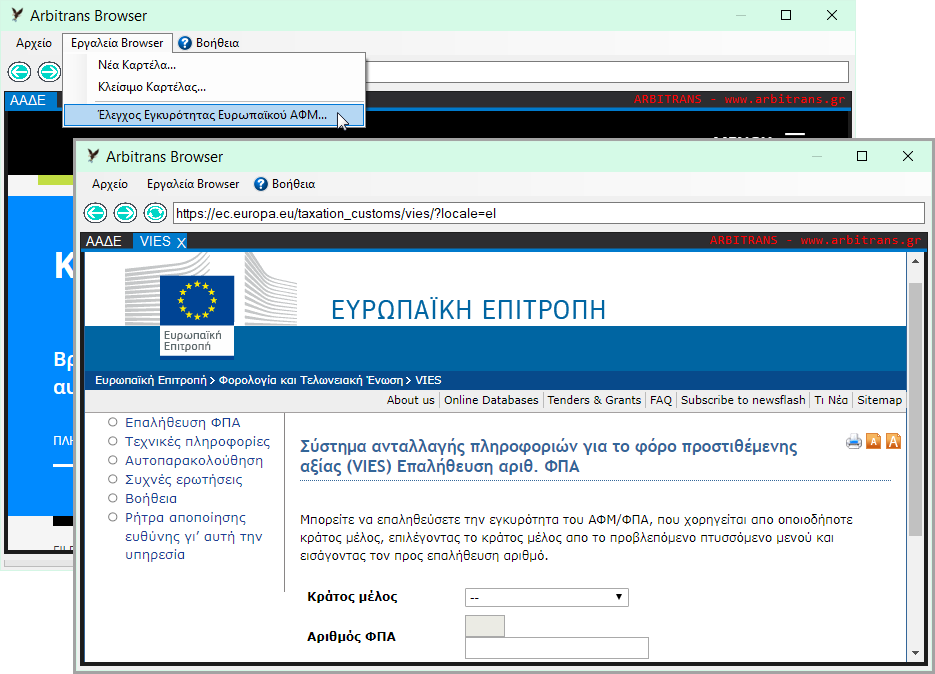Click the Αριθμός ΦΠΑ number input field
Image resolution: width=935 pixels, height=674 pixels.
click(x=556, y=648)
